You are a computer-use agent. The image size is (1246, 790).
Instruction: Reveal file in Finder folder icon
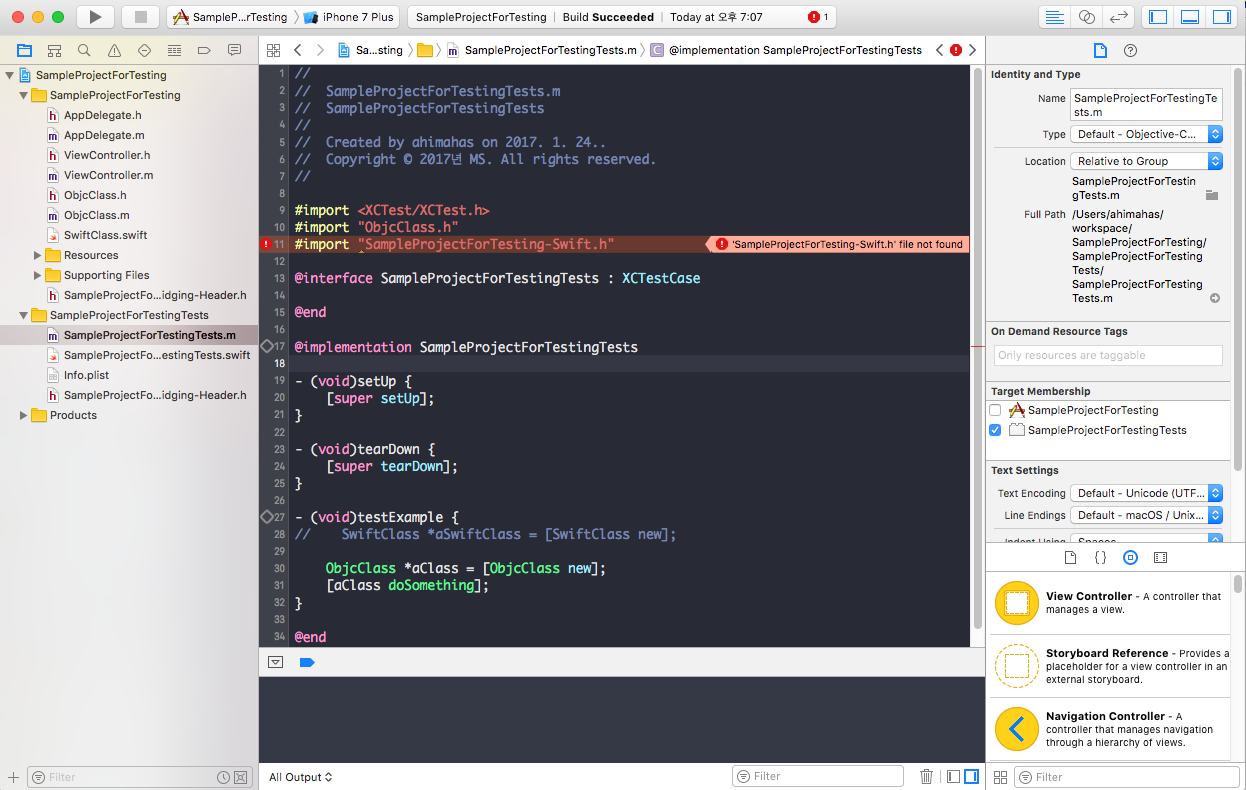[1211, 195]
